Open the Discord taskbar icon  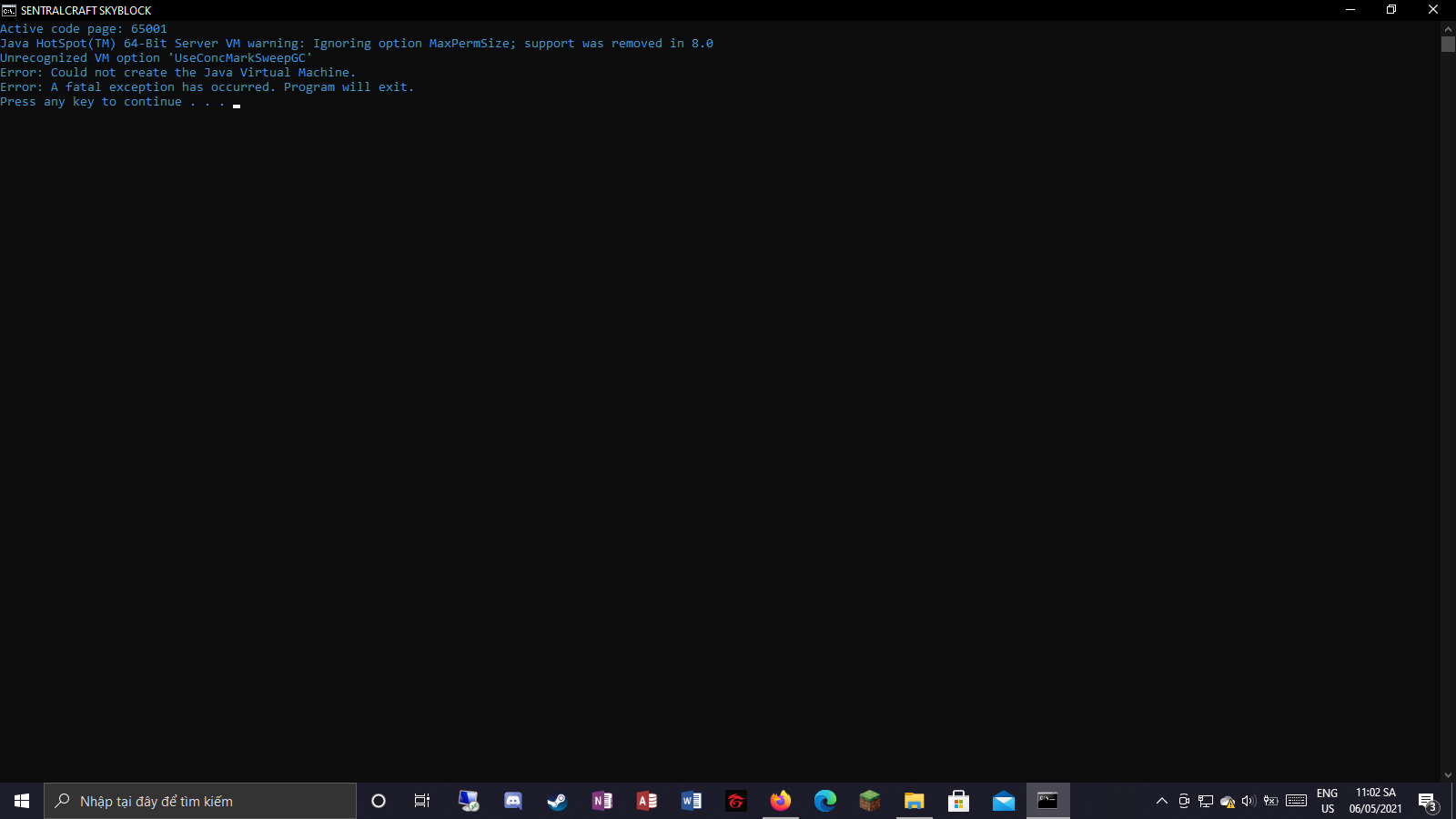click(513, 801)
